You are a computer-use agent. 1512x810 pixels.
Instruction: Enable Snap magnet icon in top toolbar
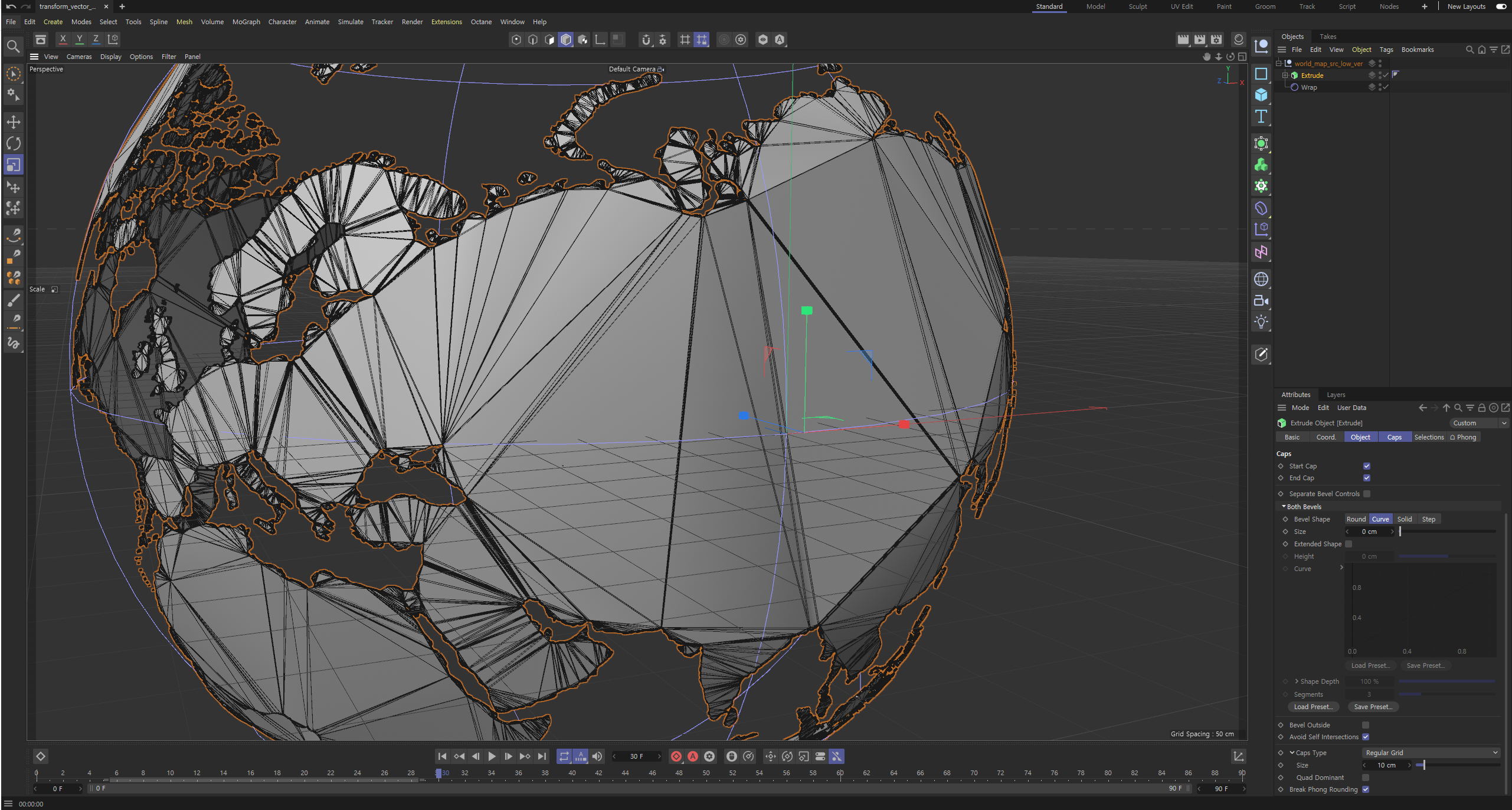coord(646,40)
